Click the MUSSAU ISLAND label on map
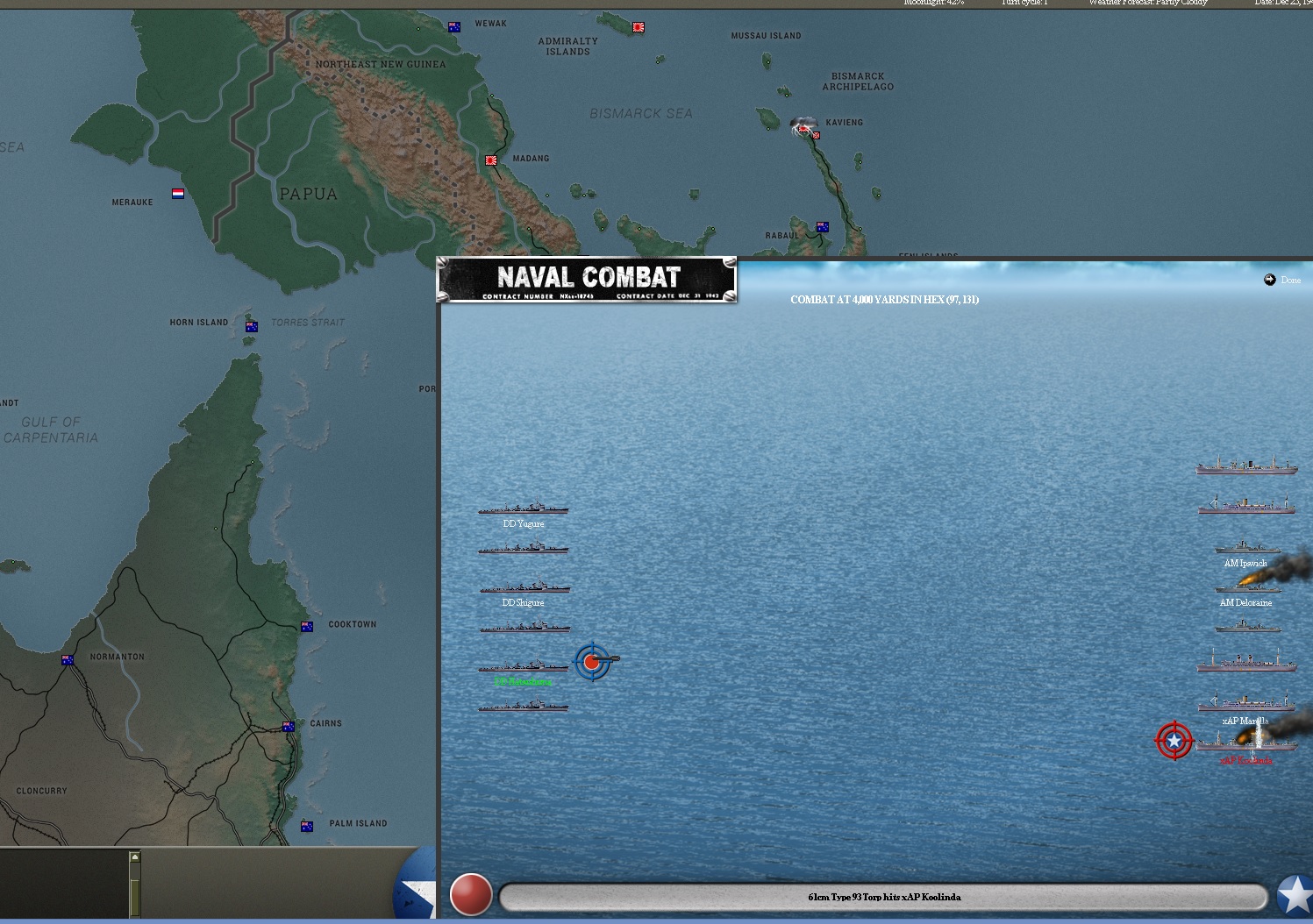This screenshot has height=924, width=1313. tap(766, 36)
